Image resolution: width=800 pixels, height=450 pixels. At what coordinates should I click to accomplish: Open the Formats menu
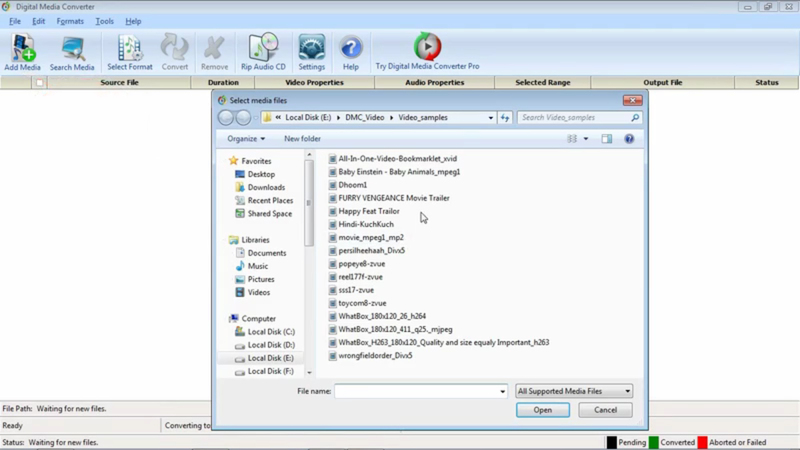[x=70, y=21]
